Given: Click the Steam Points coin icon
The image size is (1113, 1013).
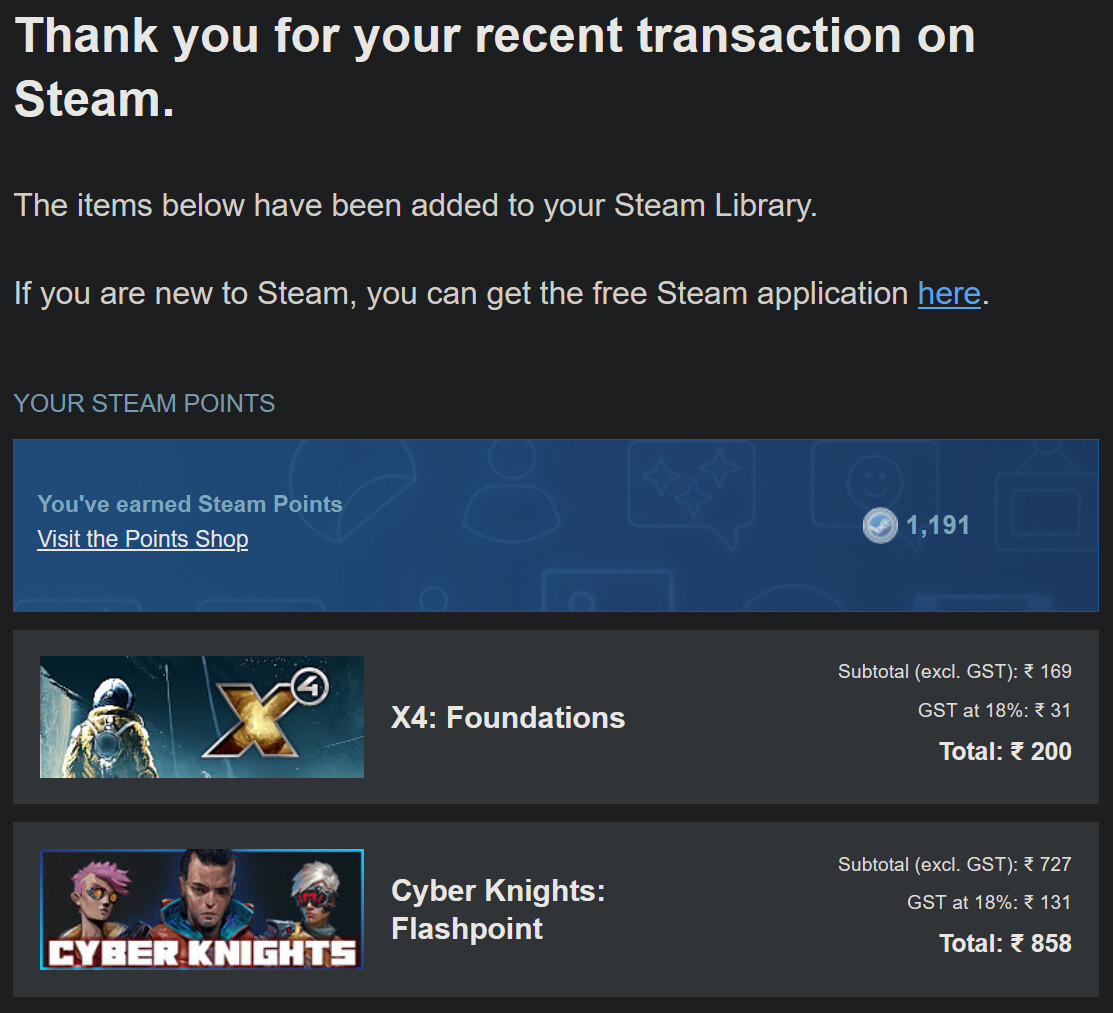Looking at the screenshot, I should coord(880,526).
